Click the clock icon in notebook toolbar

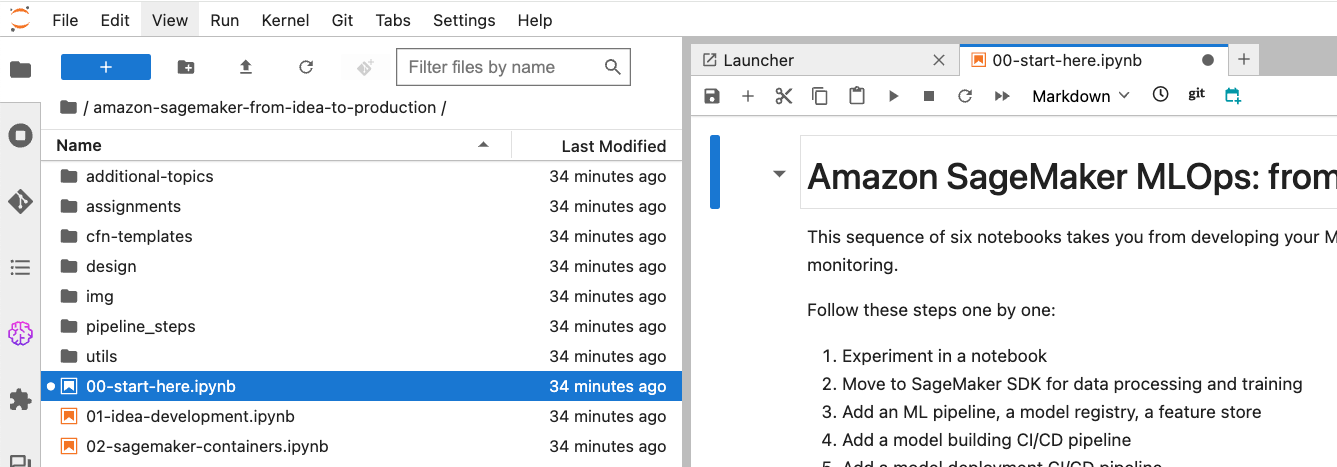click(x=1160, y=95)
